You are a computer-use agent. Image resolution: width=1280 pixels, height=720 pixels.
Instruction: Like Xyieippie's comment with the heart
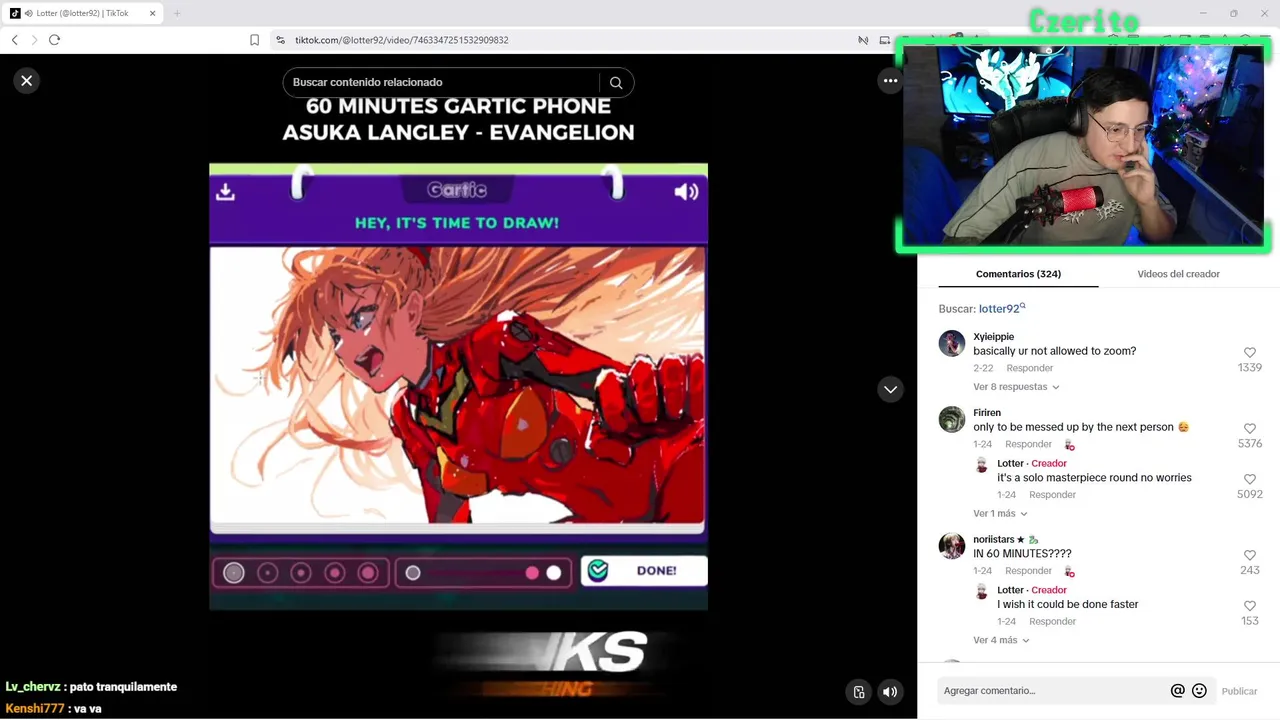[1250, 353]
